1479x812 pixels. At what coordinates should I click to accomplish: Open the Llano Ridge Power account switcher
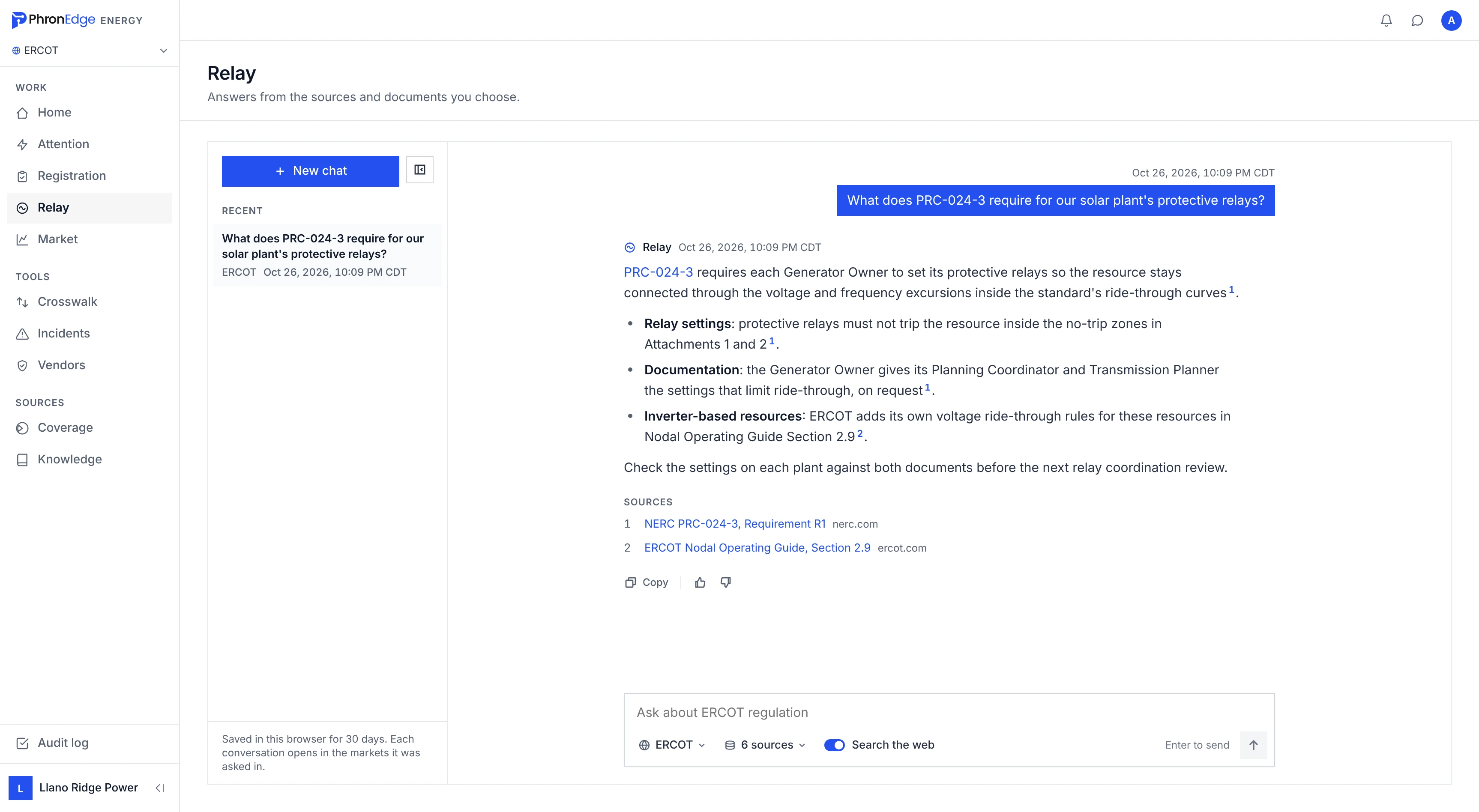point(74,788)
